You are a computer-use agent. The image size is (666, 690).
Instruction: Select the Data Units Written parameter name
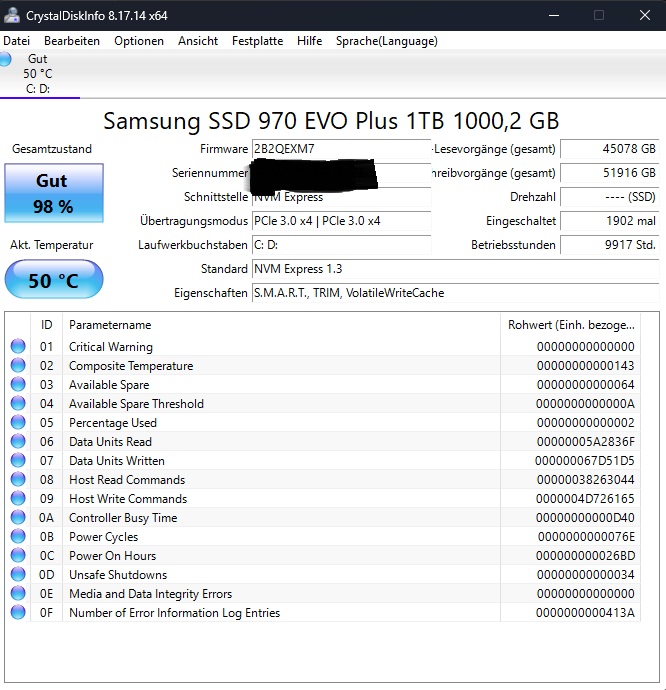(x=117, y=461)
